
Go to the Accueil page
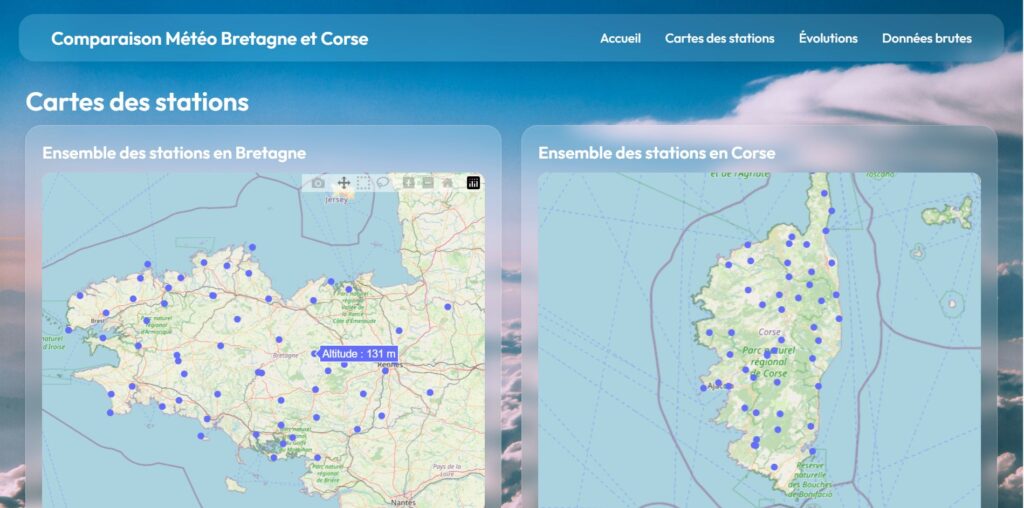[620, 38]
